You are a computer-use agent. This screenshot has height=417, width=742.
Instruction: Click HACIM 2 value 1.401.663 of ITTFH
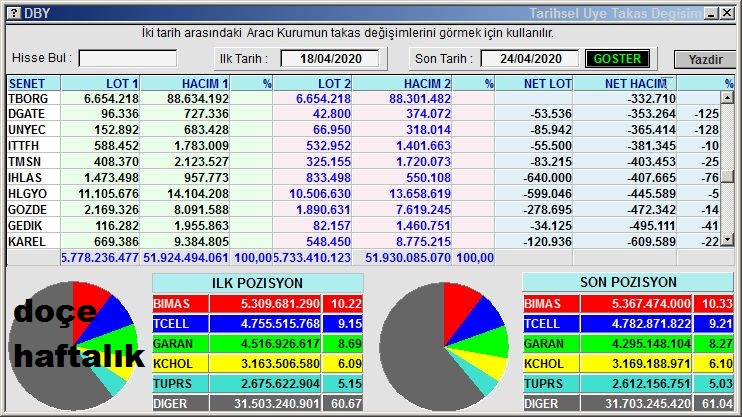pyautogui.click(x=424, y=145)
